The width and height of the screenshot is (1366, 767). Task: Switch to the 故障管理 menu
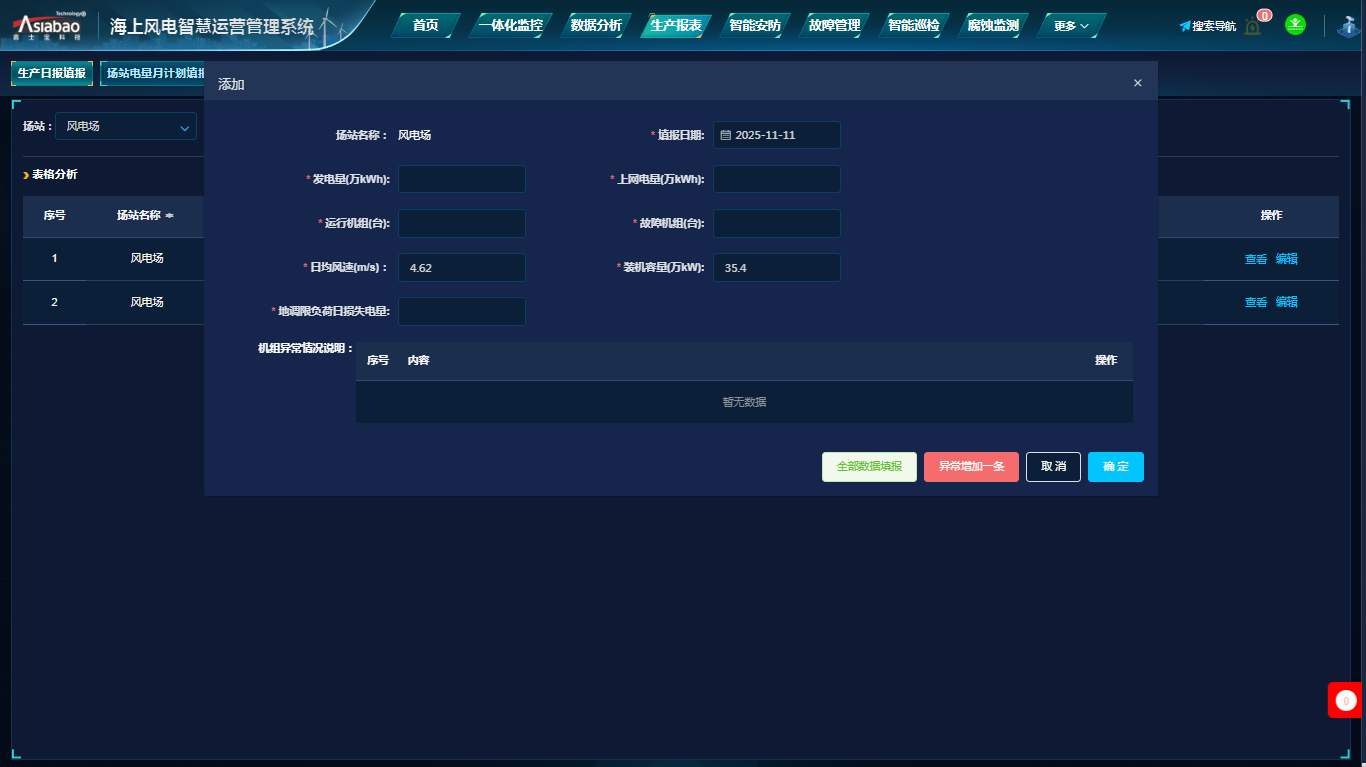tap(834, 26)
